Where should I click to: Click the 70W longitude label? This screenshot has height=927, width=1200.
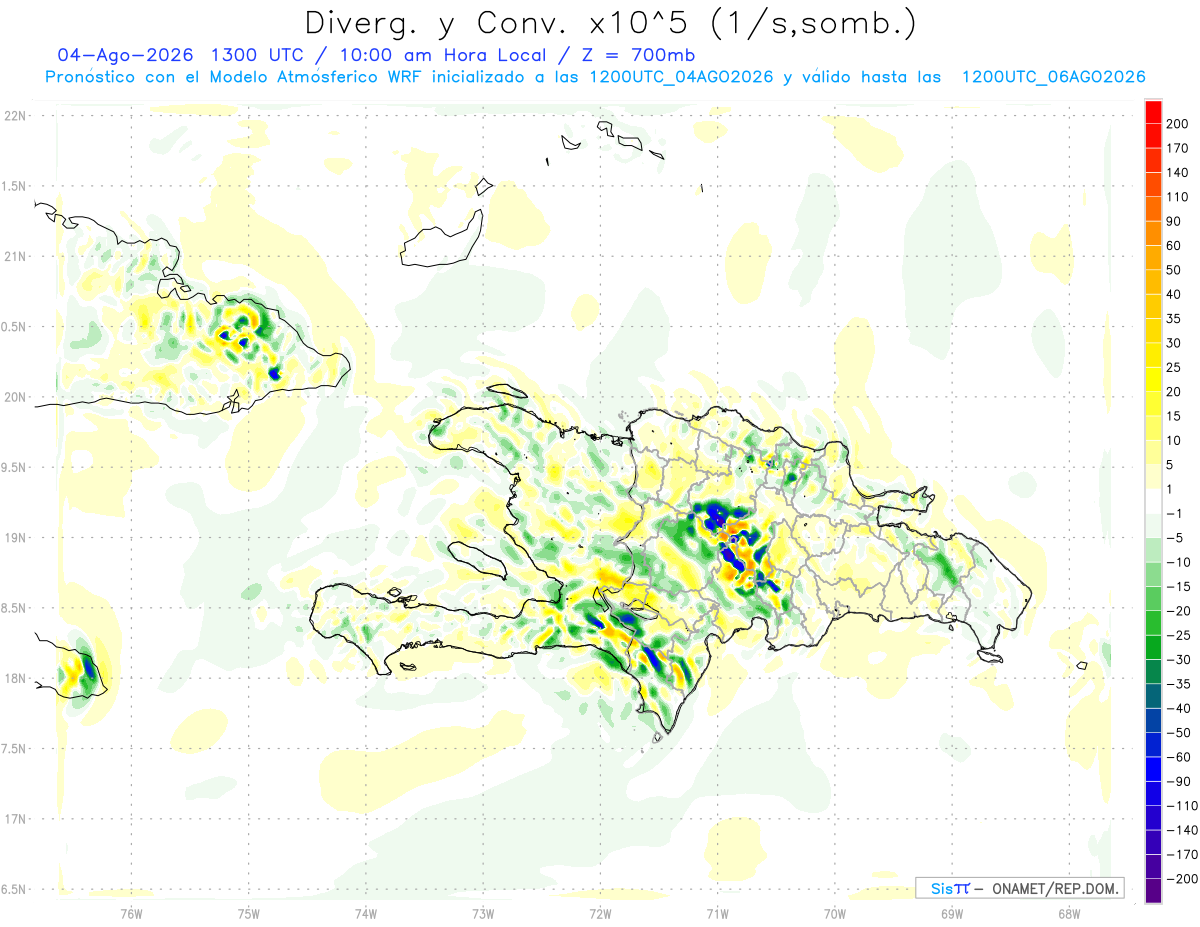pyautogui.click(x=835, y=913)
